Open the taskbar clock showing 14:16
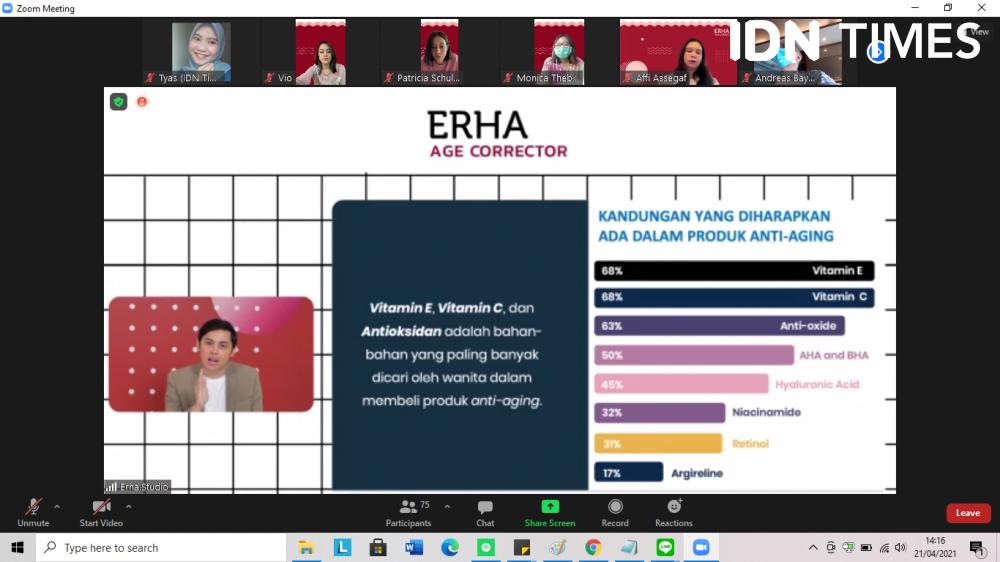This screenshot has height=562, width=1000. [x=935, y=547]
